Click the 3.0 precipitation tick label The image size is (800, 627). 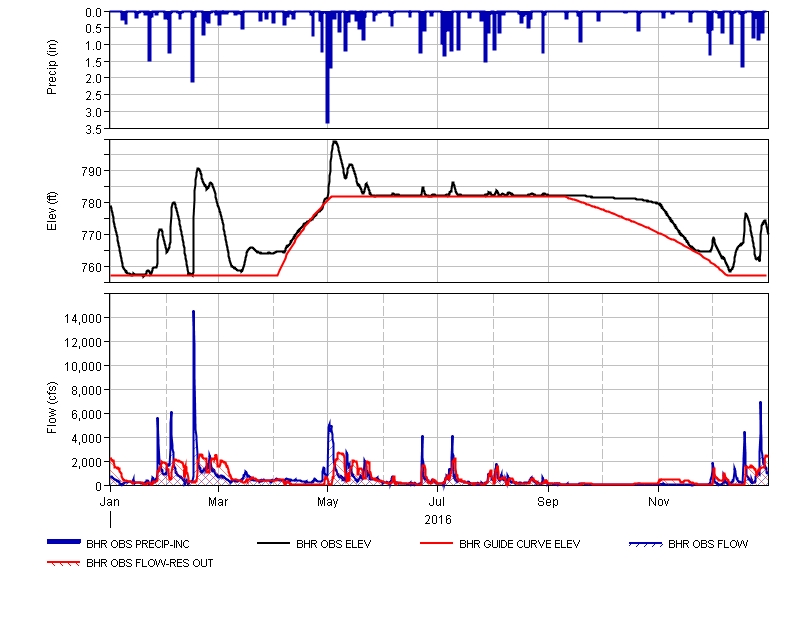click(x=93, y=112)
